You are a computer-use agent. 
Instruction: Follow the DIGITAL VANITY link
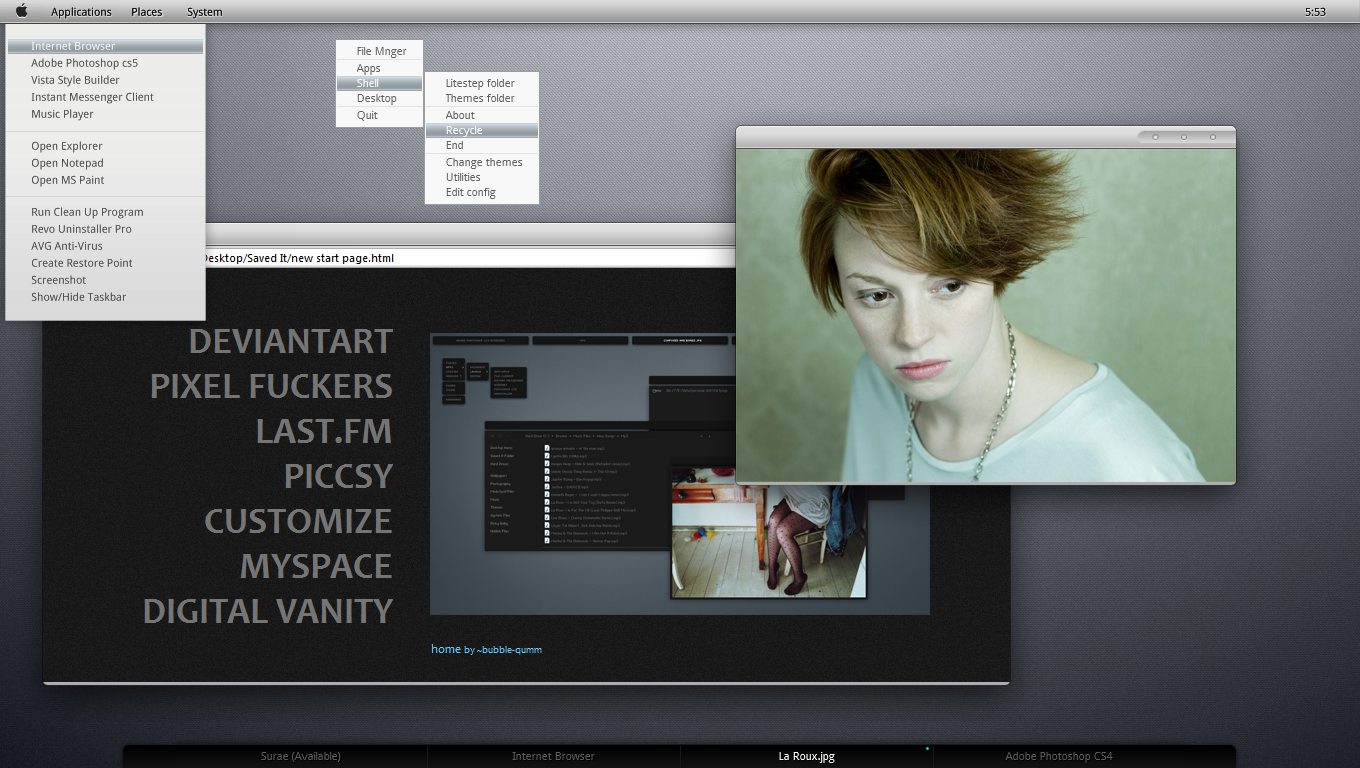point(268,611)
